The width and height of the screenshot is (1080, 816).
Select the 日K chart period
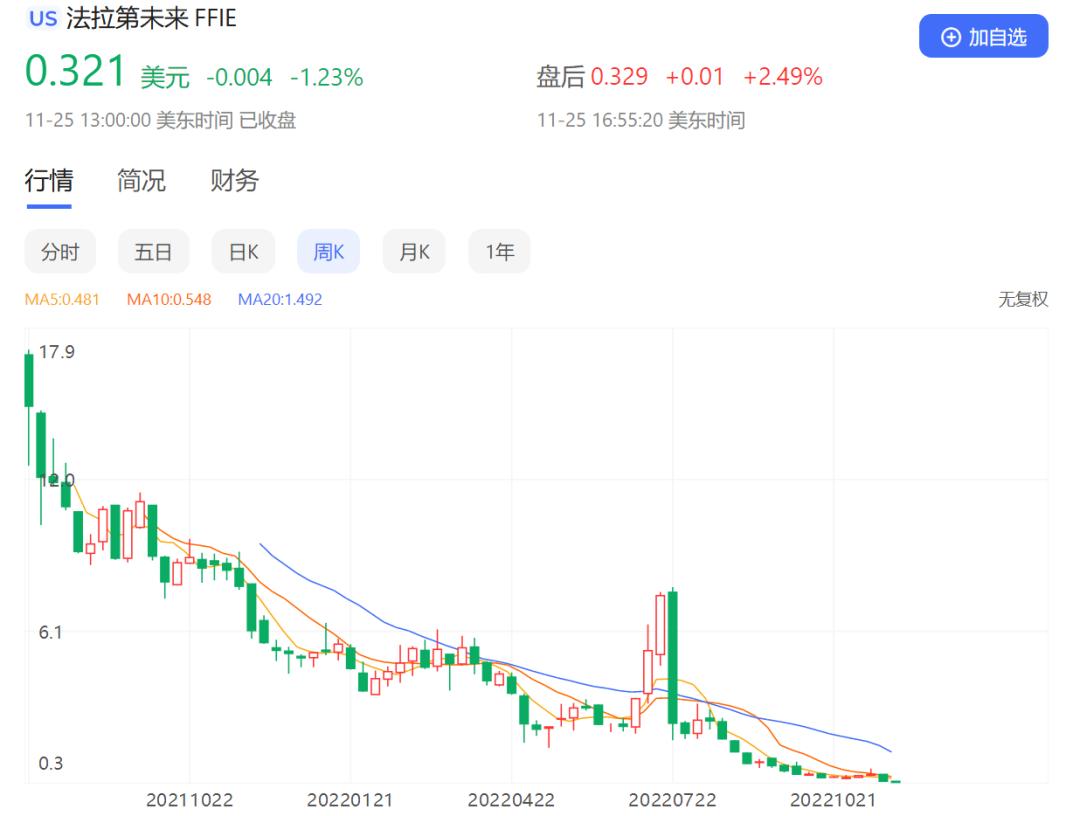click(x=243, y=252)
